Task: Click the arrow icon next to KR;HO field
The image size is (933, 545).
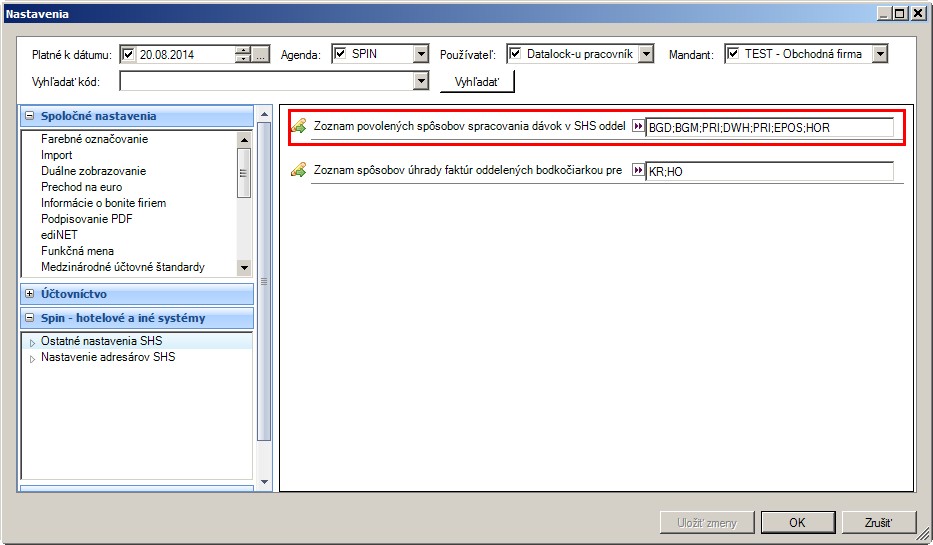Action: click(638, 170)
